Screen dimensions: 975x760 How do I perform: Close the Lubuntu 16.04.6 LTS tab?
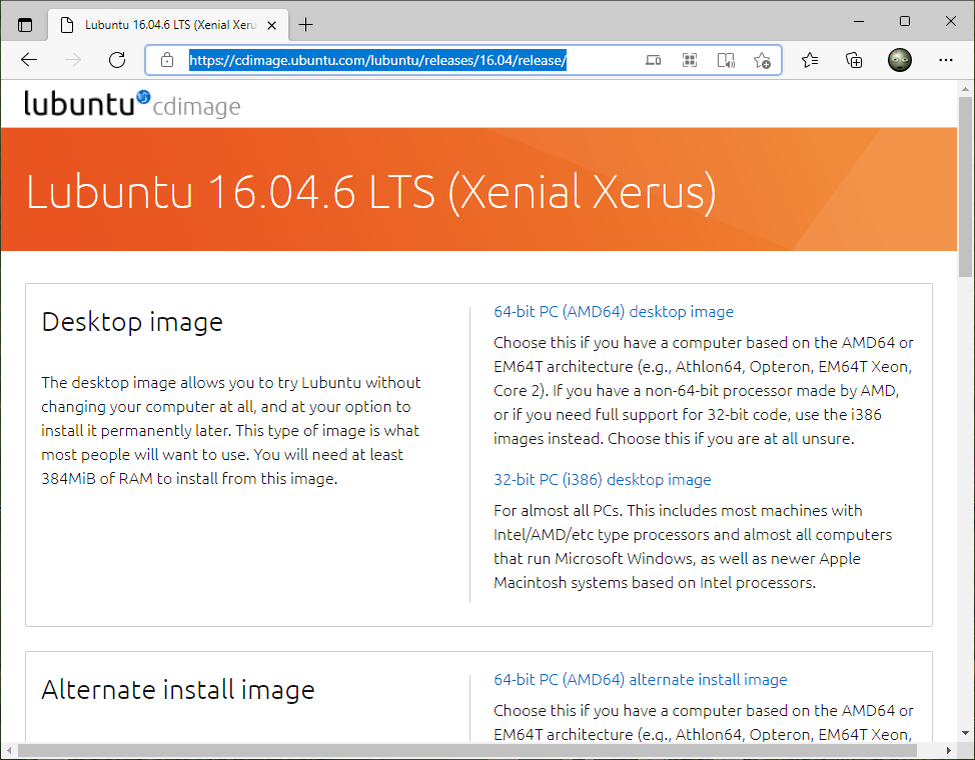click(272, 25)
